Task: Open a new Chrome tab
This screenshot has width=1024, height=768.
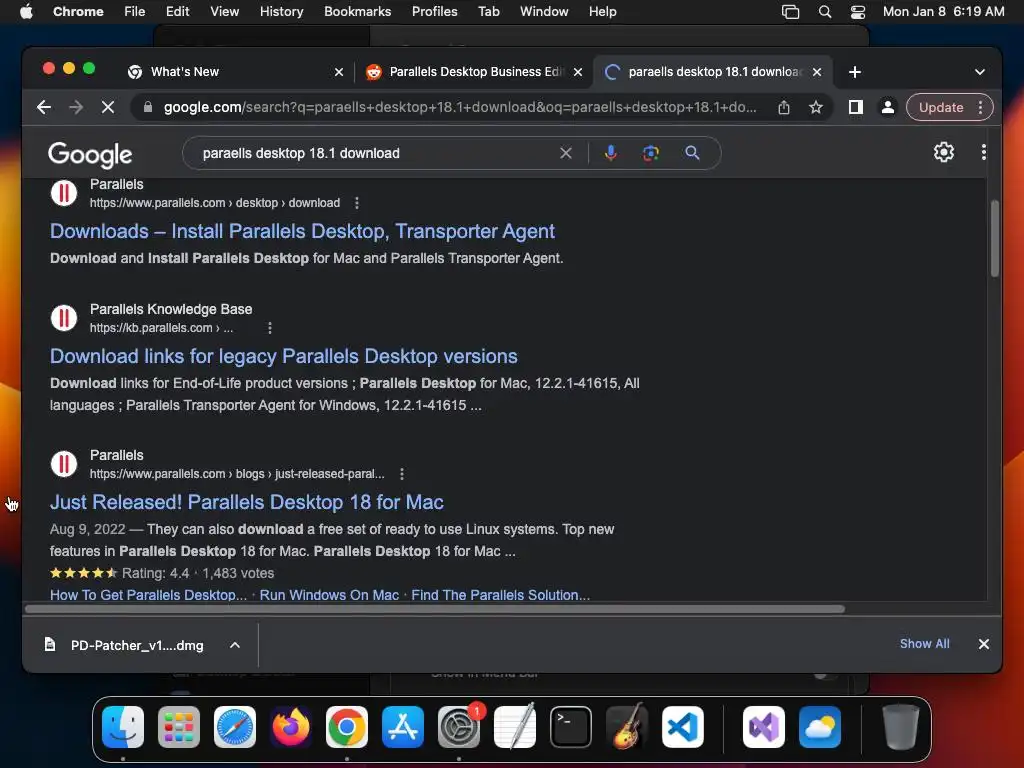Action: 854,72
